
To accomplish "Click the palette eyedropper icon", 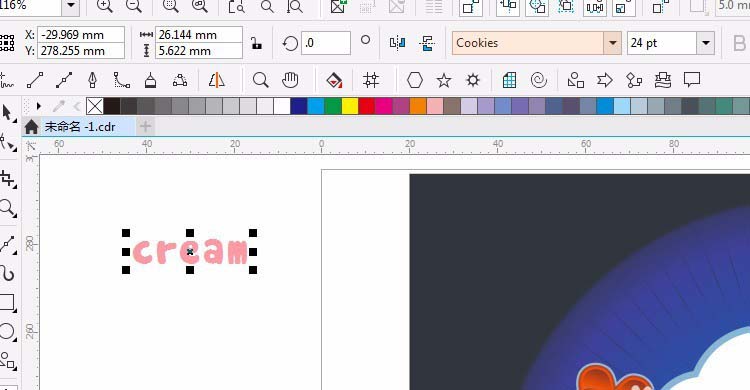I will click(59, 106).
